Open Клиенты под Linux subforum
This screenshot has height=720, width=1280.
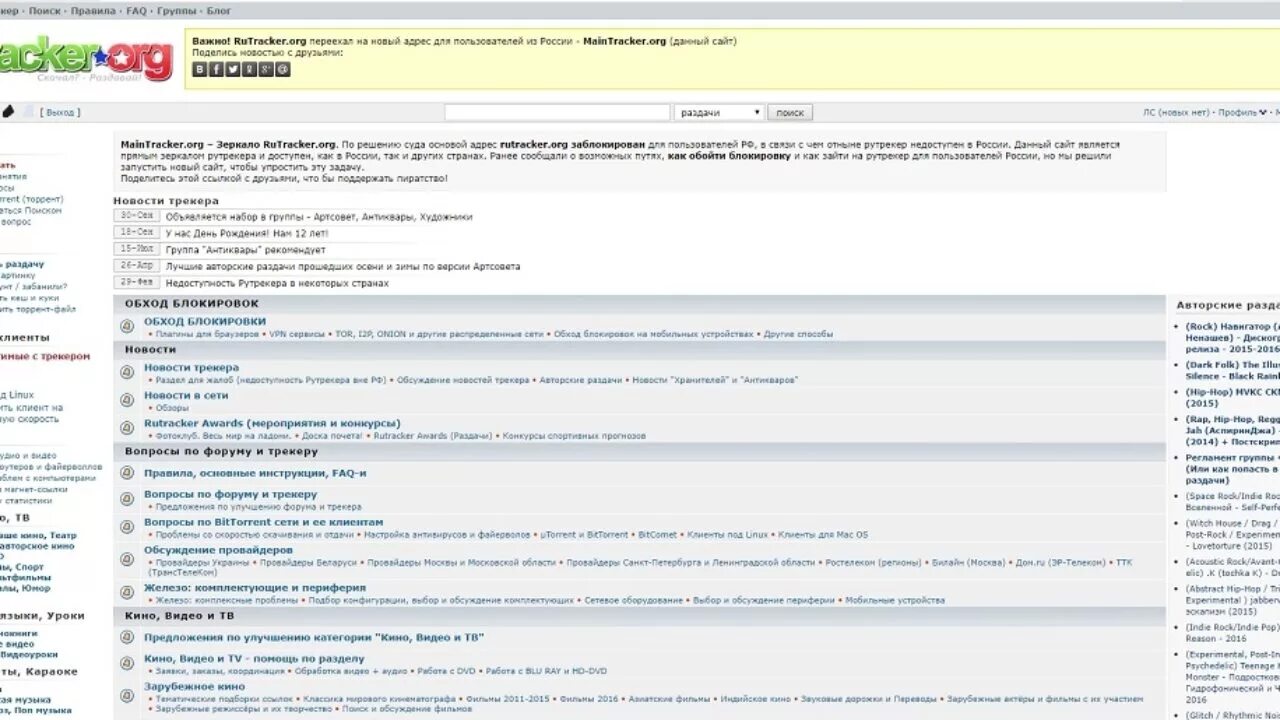[728, 535]
